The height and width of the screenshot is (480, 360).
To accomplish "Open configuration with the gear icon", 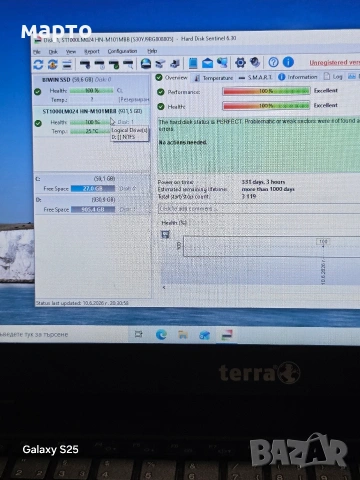I will [x=240, y=62].
